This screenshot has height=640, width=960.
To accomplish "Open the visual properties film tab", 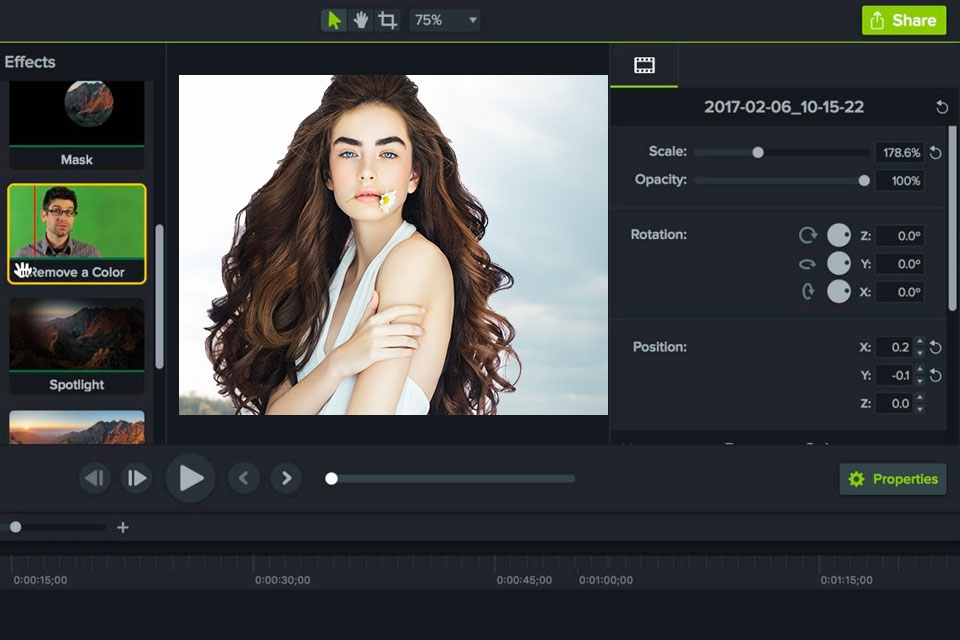I will point(644,66).
